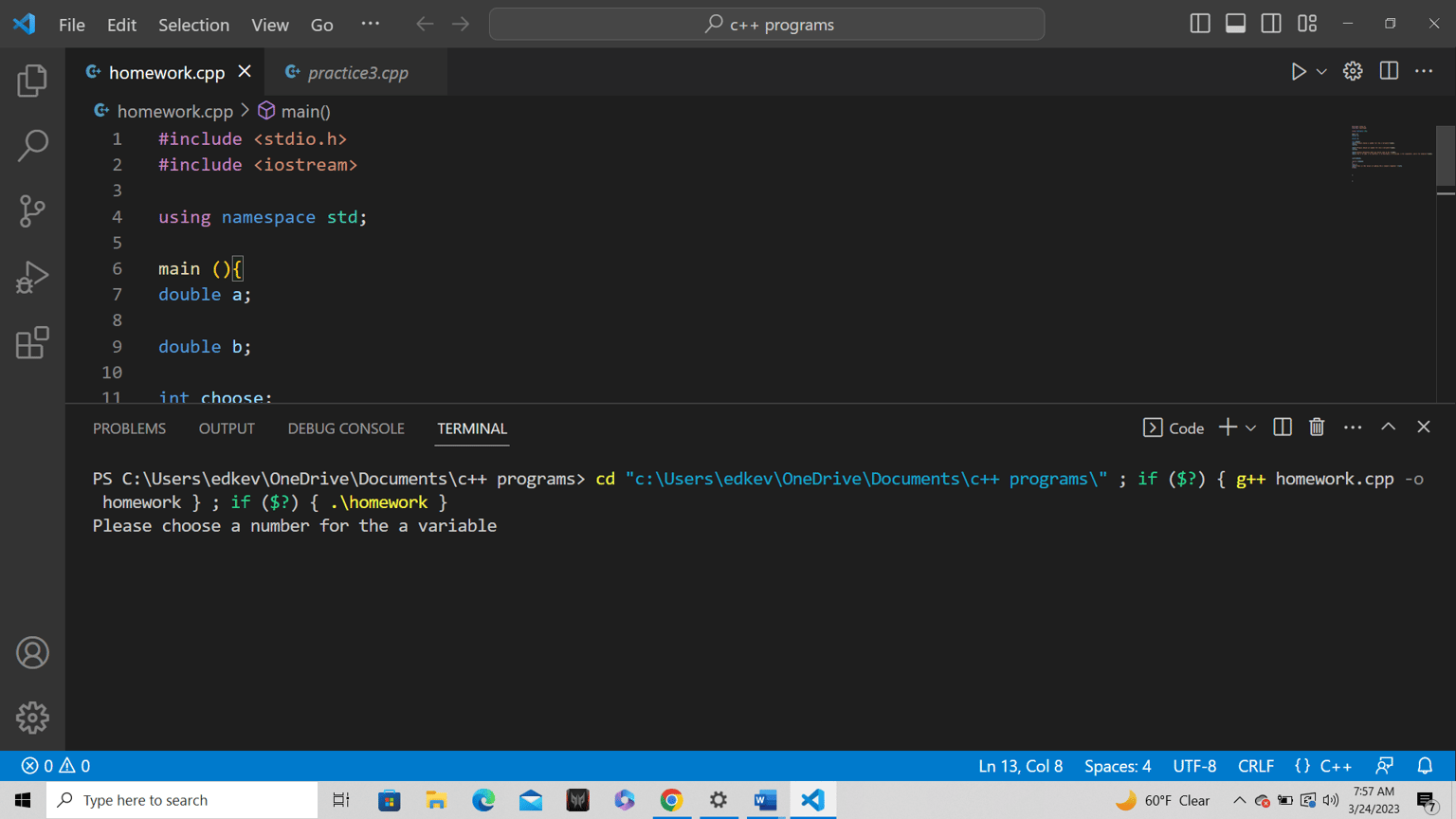Open the Selection menu
The image size is (1456, 819).
(193, 25)
